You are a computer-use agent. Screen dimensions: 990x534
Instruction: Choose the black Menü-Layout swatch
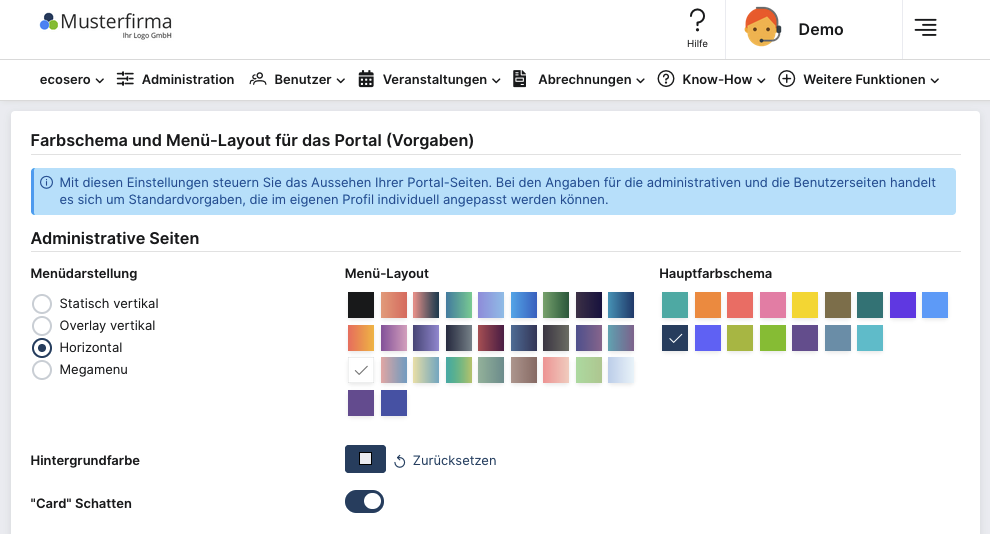tap(361, 305)
